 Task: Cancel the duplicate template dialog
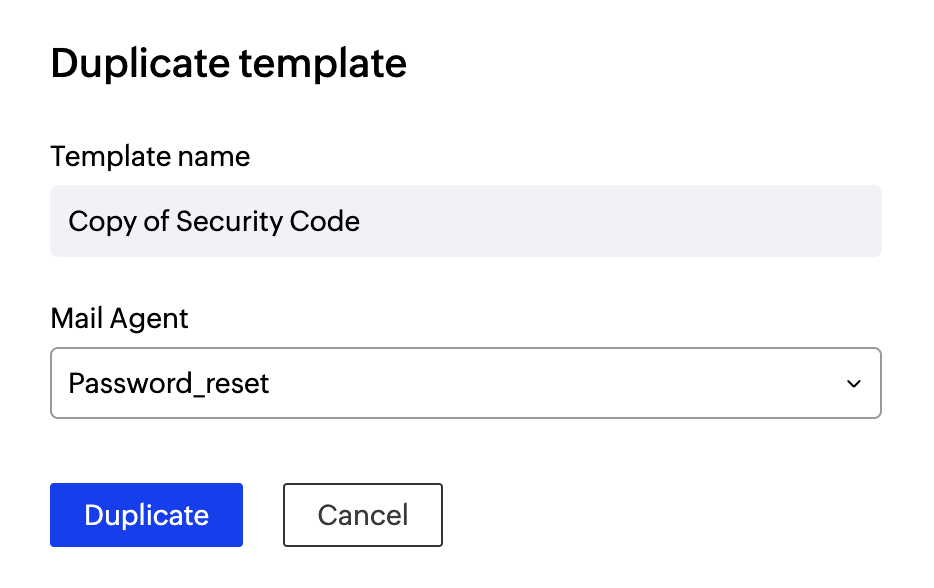[362, 515]
